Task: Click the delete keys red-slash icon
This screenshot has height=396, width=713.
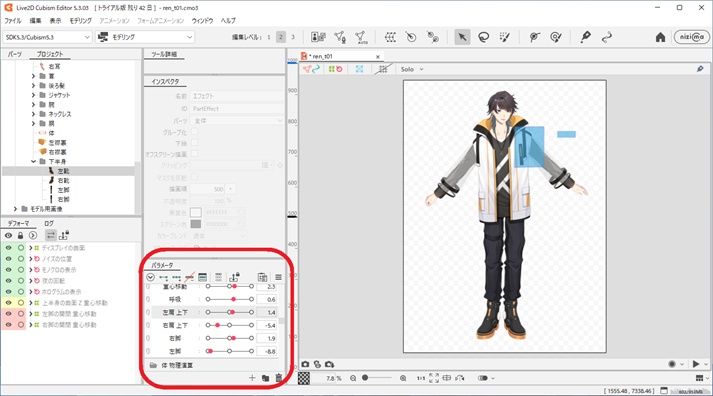Action: click(x=189, y=277)
